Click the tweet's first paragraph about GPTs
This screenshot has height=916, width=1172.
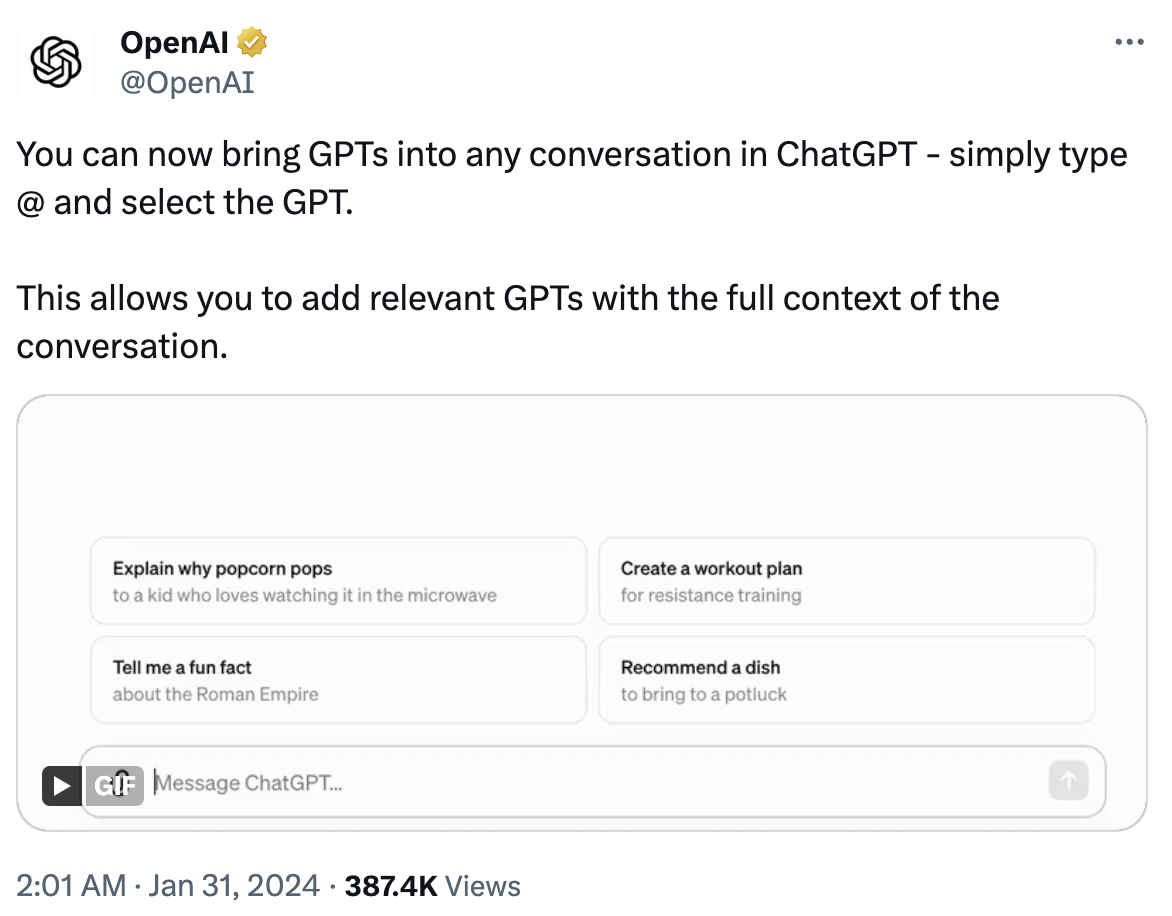(571, 179)
